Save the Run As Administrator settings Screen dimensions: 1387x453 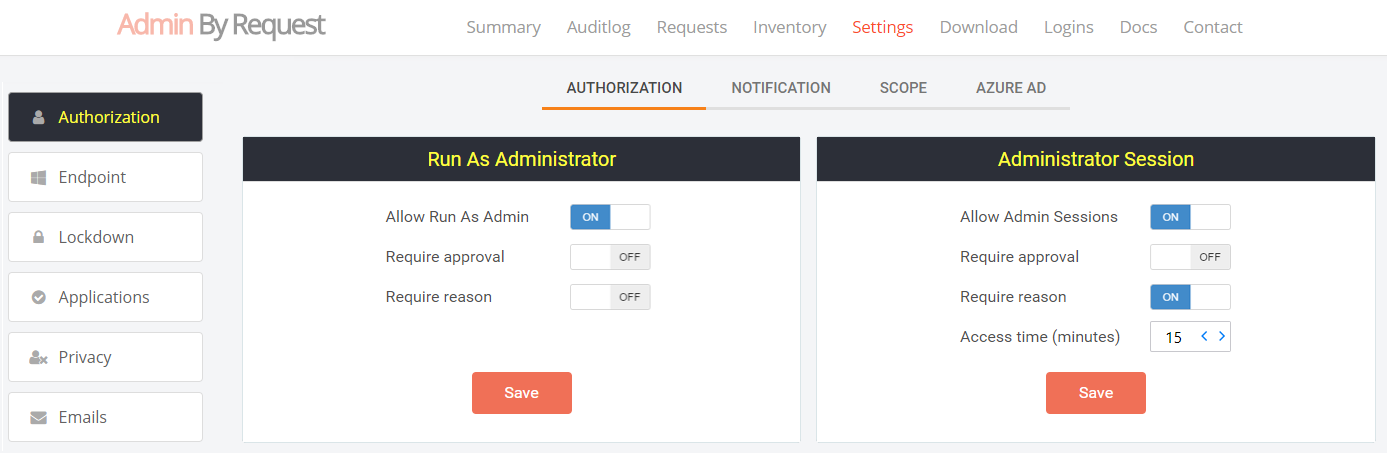pos(521,393)
